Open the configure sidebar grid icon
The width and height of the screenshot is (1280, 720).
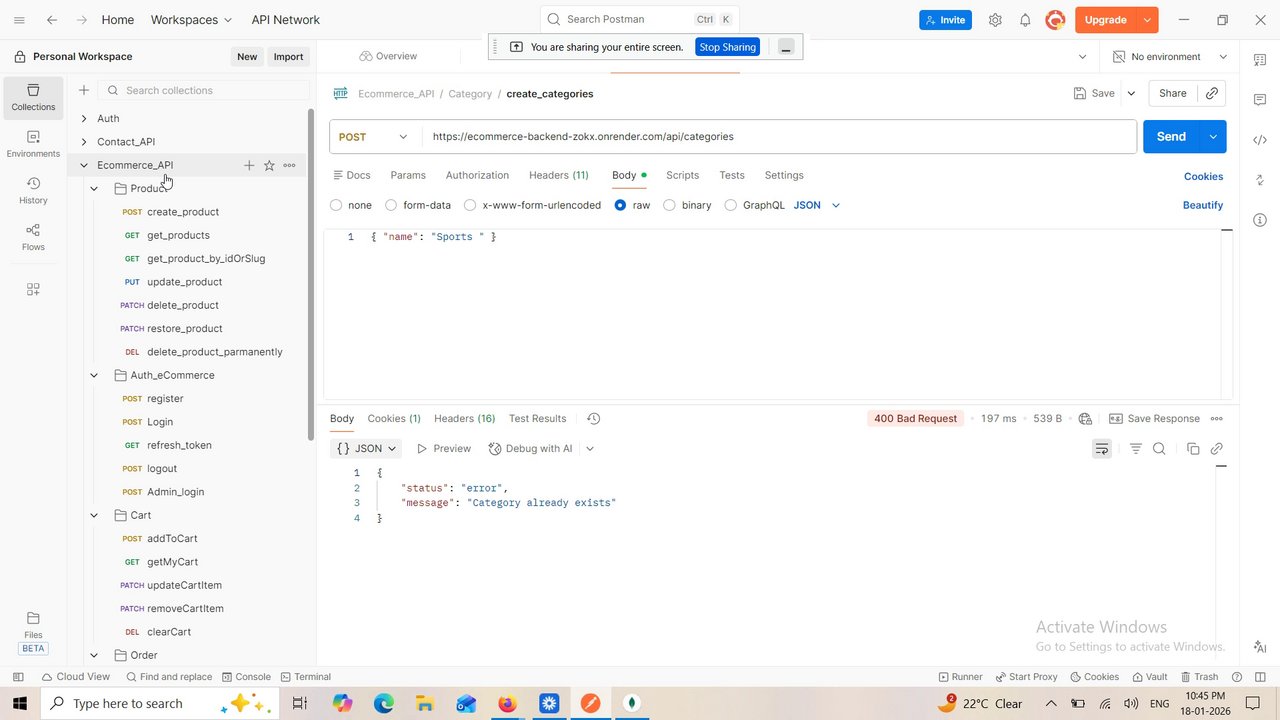[33, 289]
